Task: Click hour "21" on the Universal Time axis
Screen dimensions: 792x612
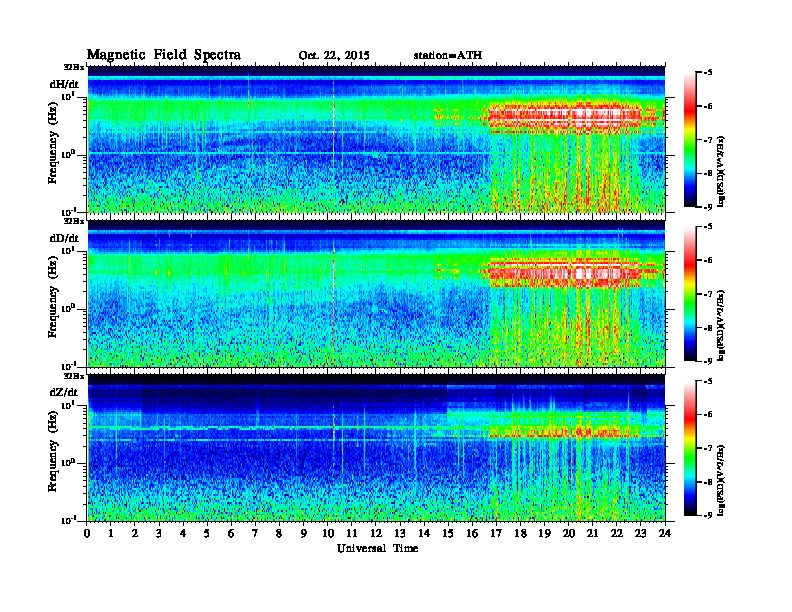Action: (592, 533)
